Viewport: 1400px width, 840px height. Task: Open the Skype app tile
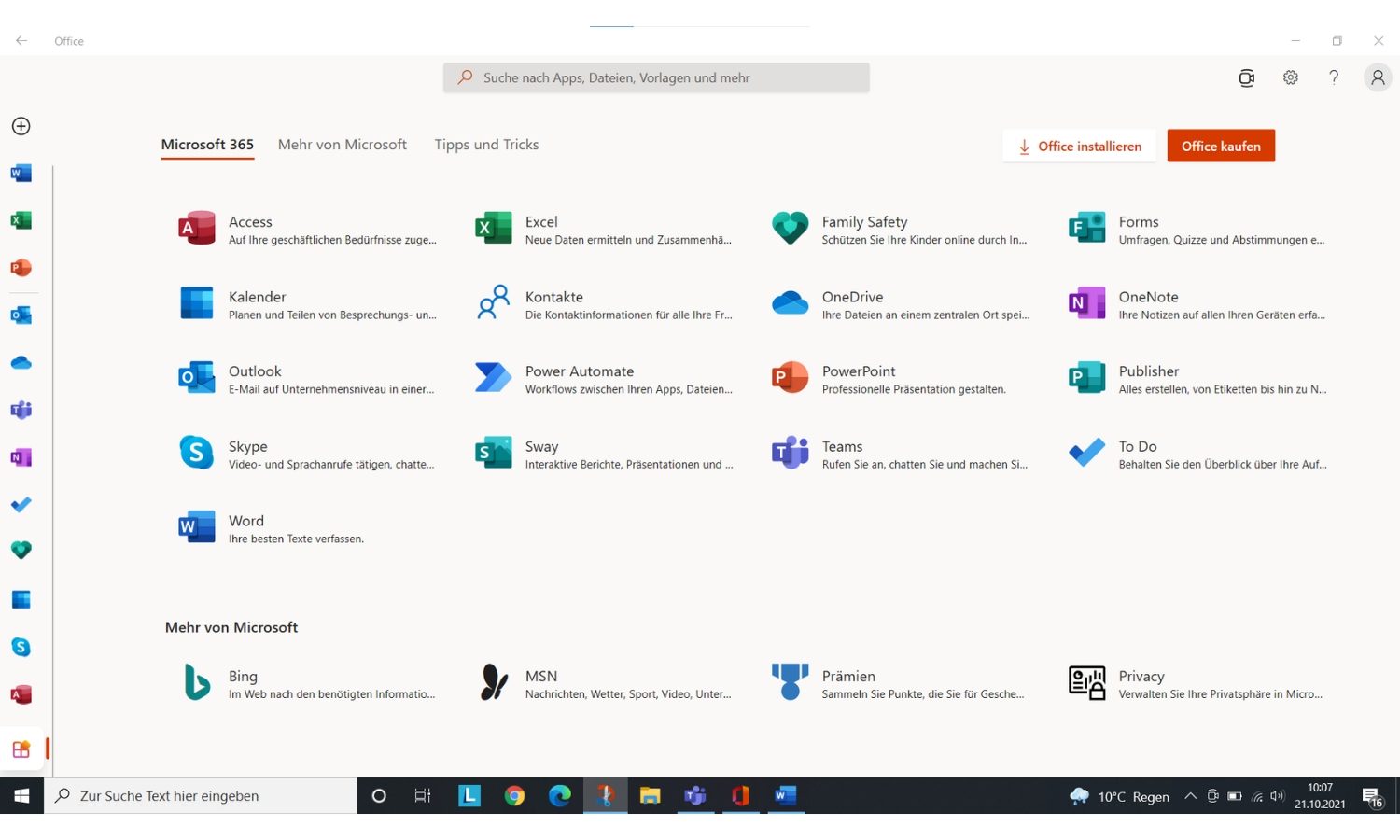pyautogui.click(x=307, y=454)
